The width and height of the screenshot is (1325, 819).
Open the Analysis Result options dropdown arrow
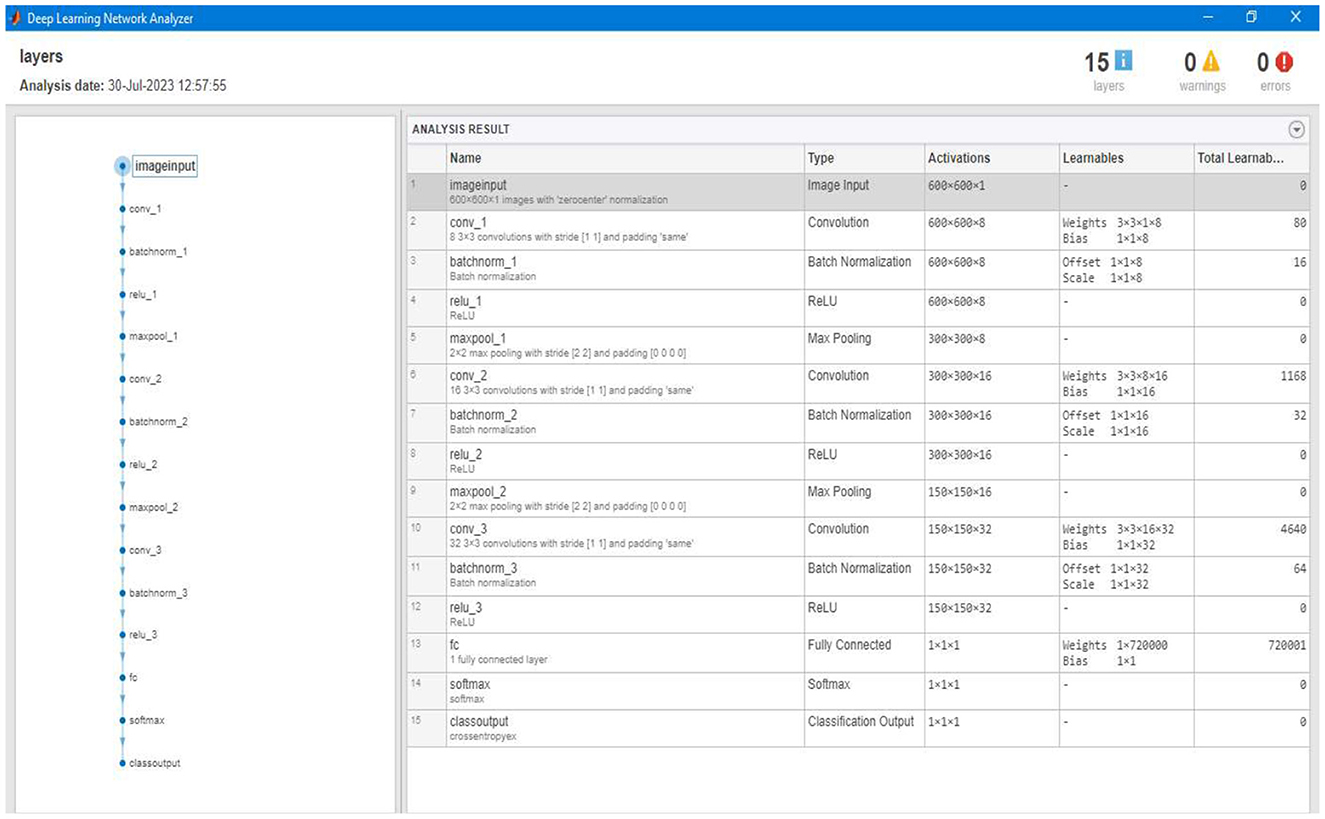point(1297,129)
